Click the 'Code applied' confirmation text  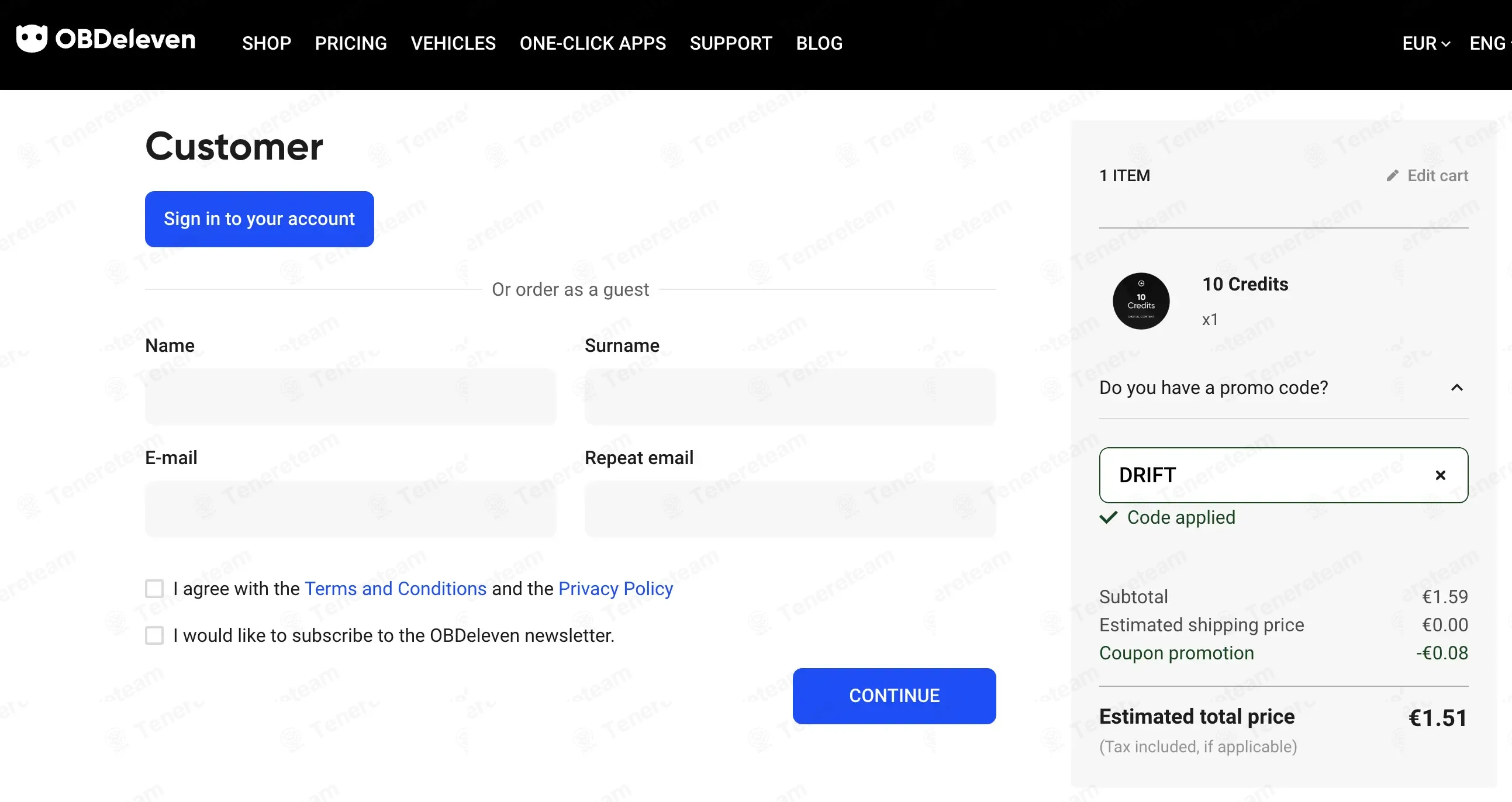pyautogui.click(x=1181, y=517)
